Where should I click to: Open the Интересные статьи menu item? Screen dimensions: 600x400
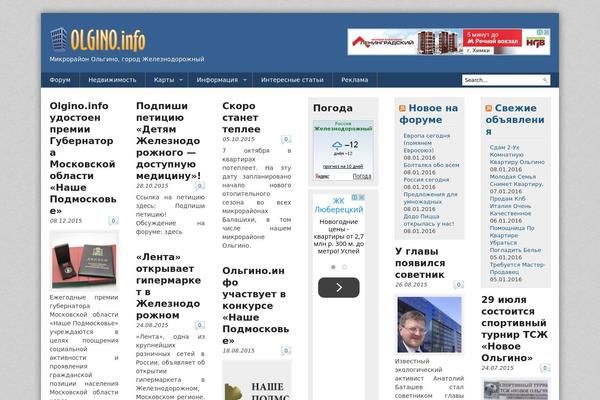point(292,80)
